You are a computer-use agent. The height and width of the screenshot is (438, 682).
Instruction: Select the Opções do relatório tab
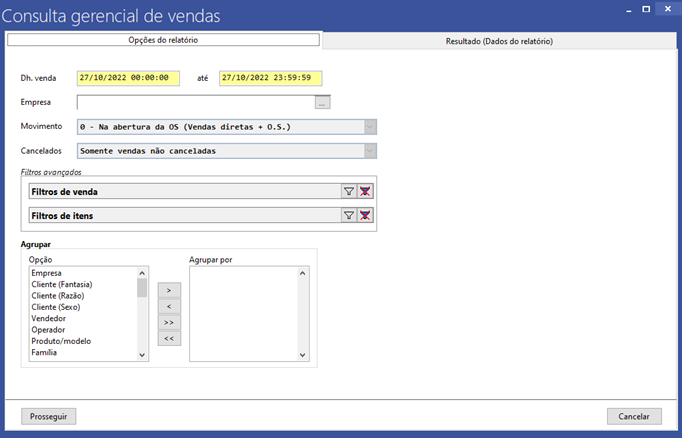pyautogui.click(x=163, y=41)
